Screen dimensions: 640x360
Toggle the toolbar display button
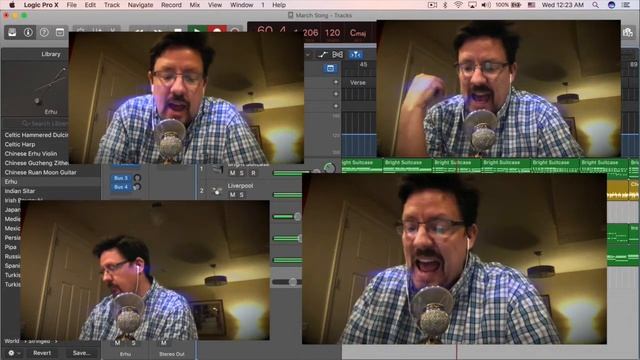tap(60, 32)
